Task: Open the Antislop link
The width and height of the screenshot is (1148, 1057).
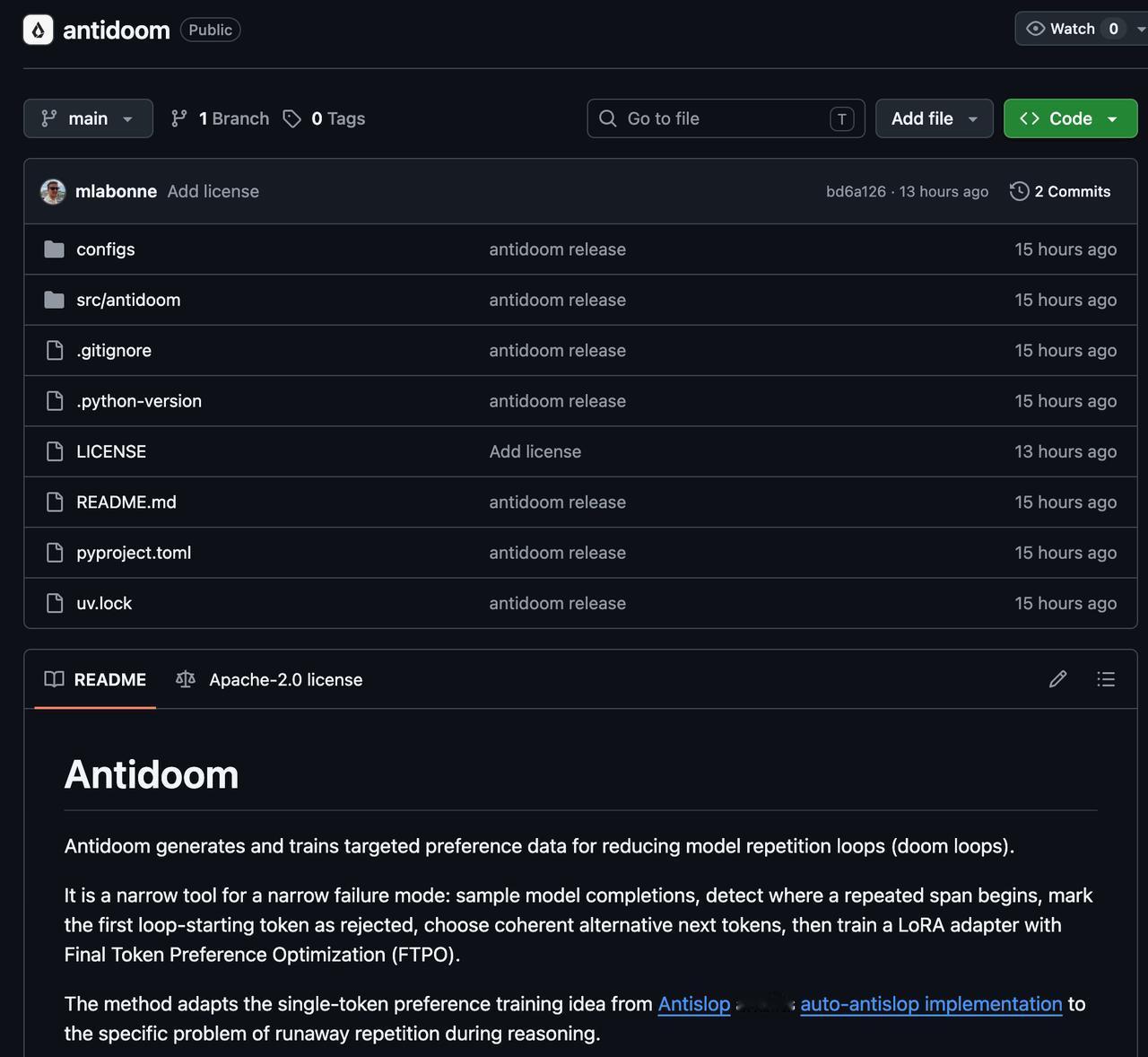Action: 694,1004
